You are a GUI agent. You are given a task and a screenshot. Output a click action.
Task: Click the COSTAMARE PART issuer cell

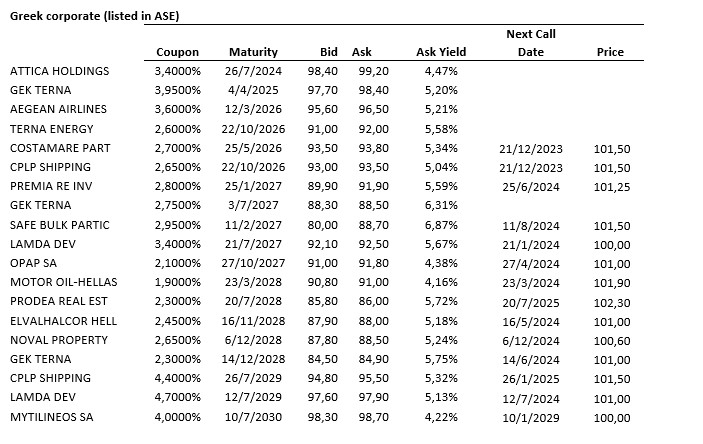[60, 148]
